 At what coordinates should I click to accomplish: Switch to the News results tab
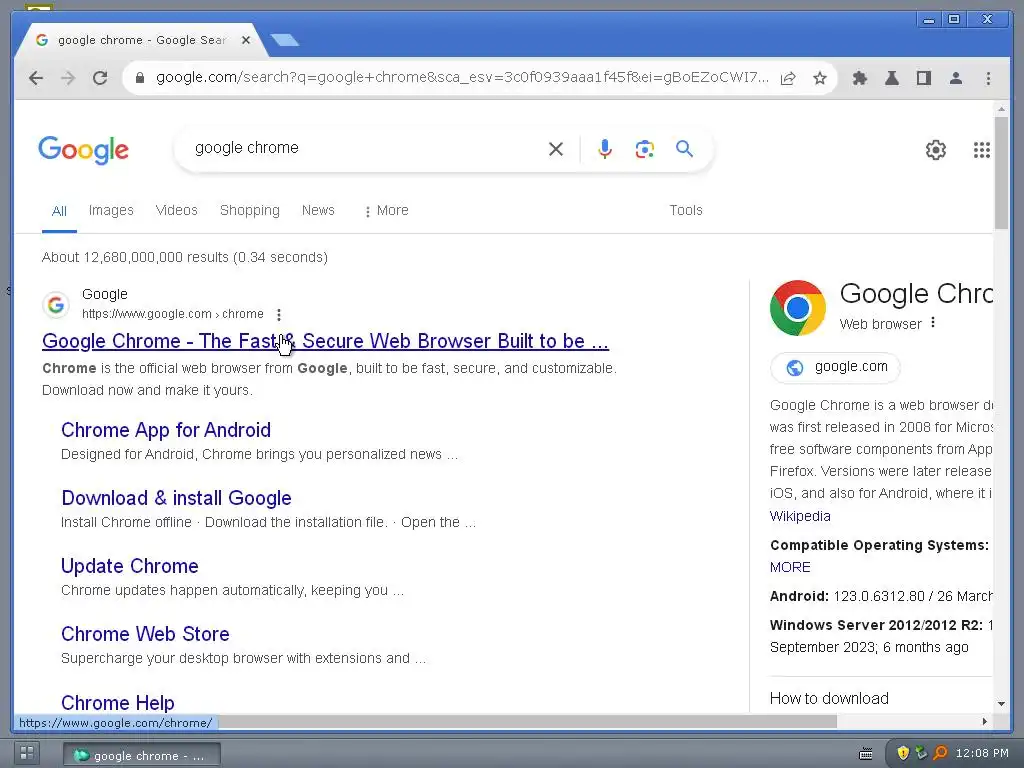tap(318, 210)
